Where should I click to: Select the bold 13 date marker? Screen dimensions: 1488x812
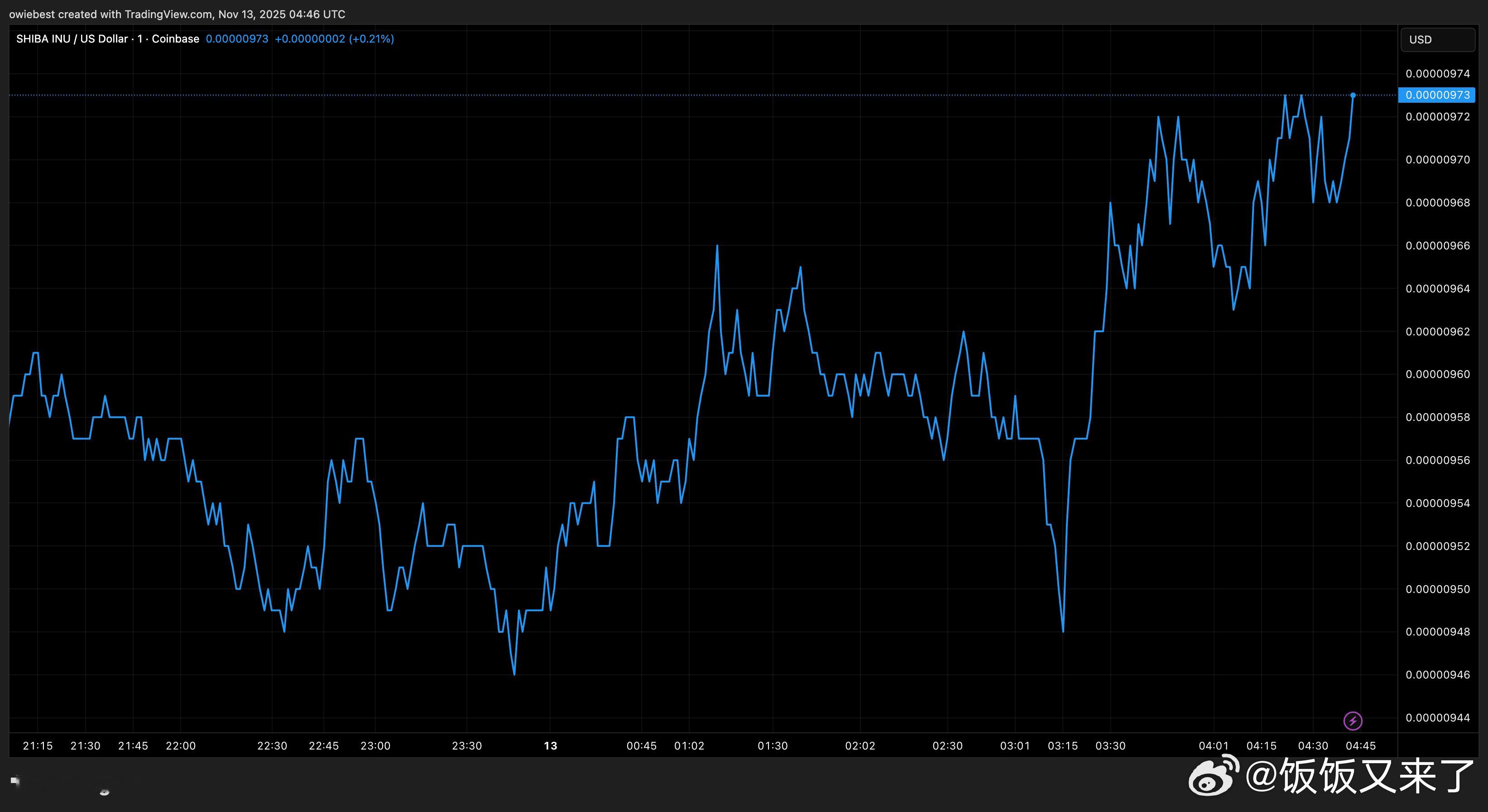(x=551, y=745)
